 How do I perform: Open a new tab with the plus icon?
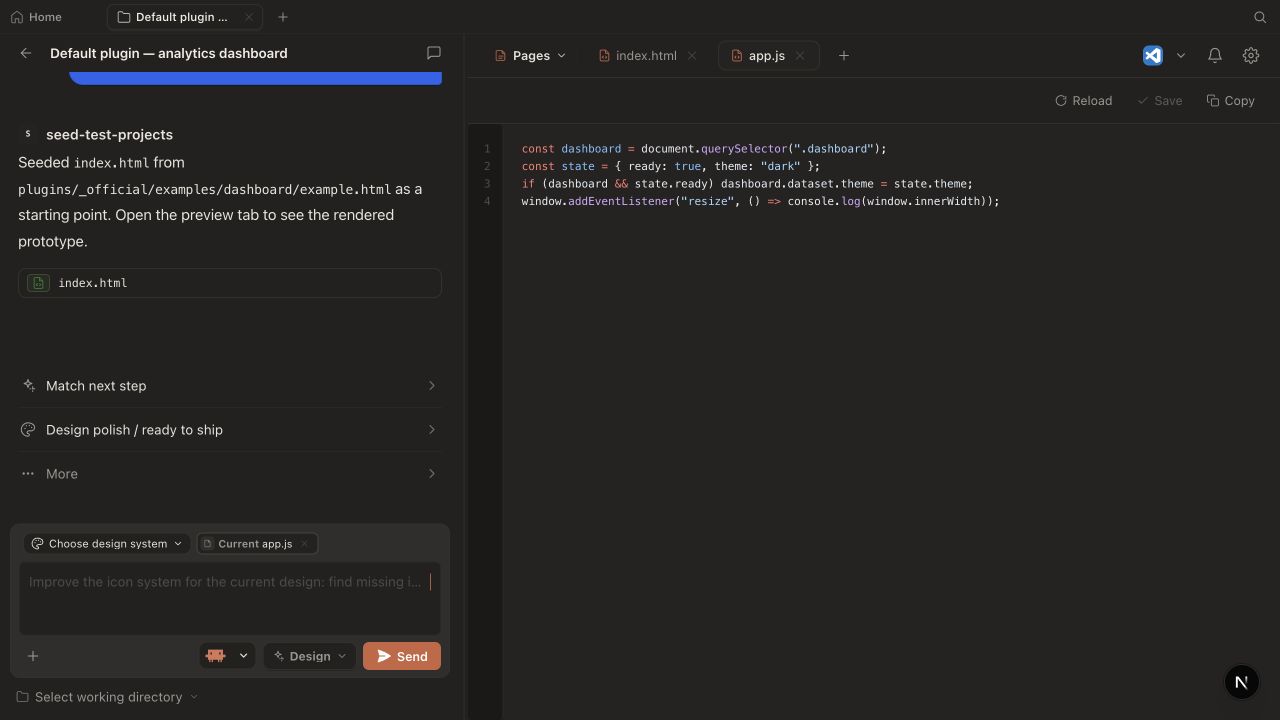click(x=283, y=17)
